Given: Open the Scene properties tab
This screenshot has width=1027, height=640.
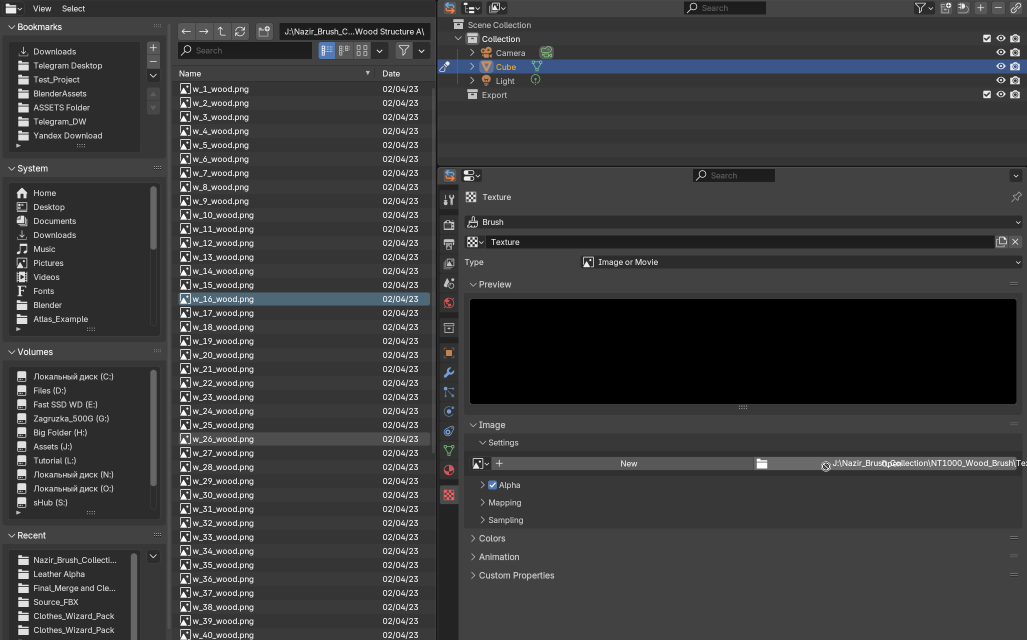Looking at the screenshot, I should coord(449,284).
